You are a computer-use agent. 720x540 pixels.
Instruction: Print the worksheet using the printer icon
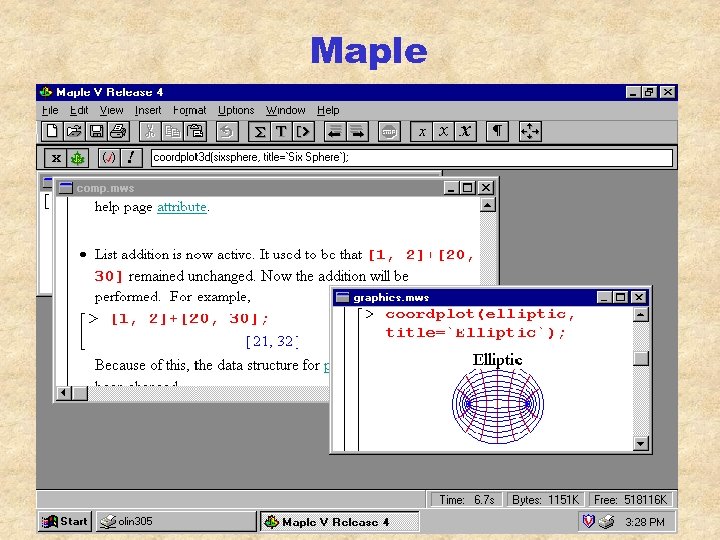tap(118, 131)
